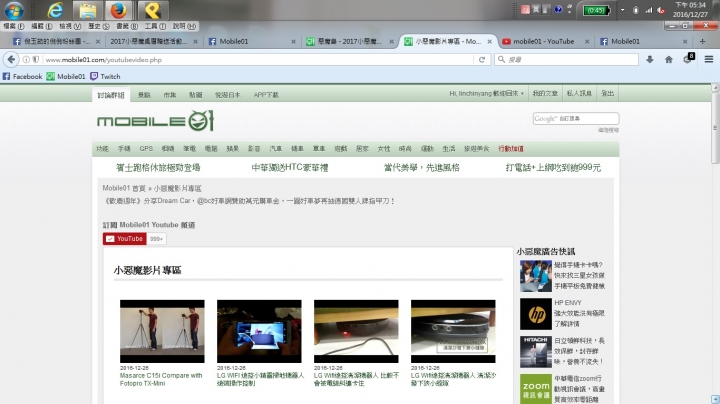Close the mobile01 - YouTube tab

pos(587,41)
